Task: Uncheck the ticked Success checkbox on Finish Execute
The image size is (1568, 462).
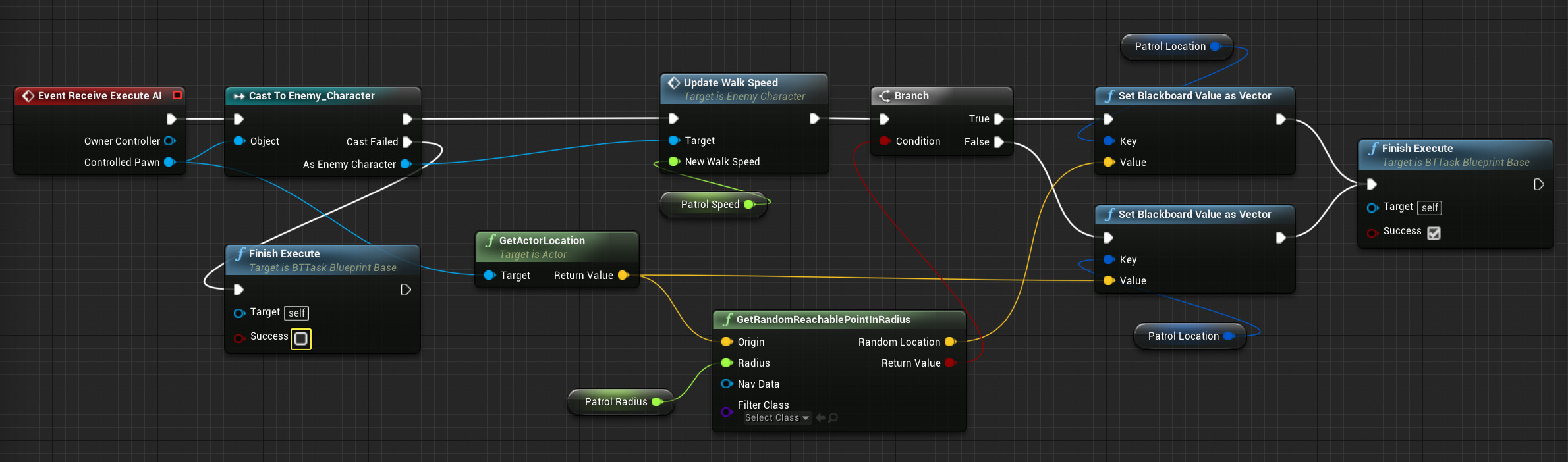Action: (1434, 233)
